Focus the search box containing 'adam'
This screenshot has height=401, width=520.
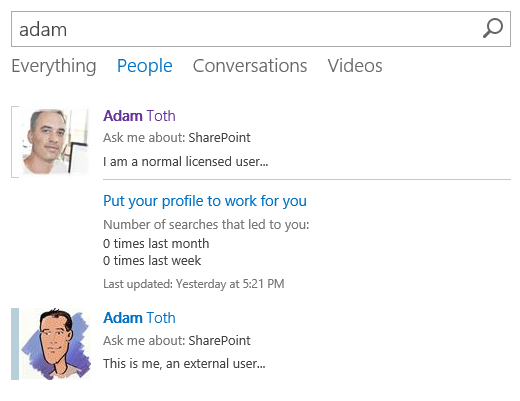261,29
